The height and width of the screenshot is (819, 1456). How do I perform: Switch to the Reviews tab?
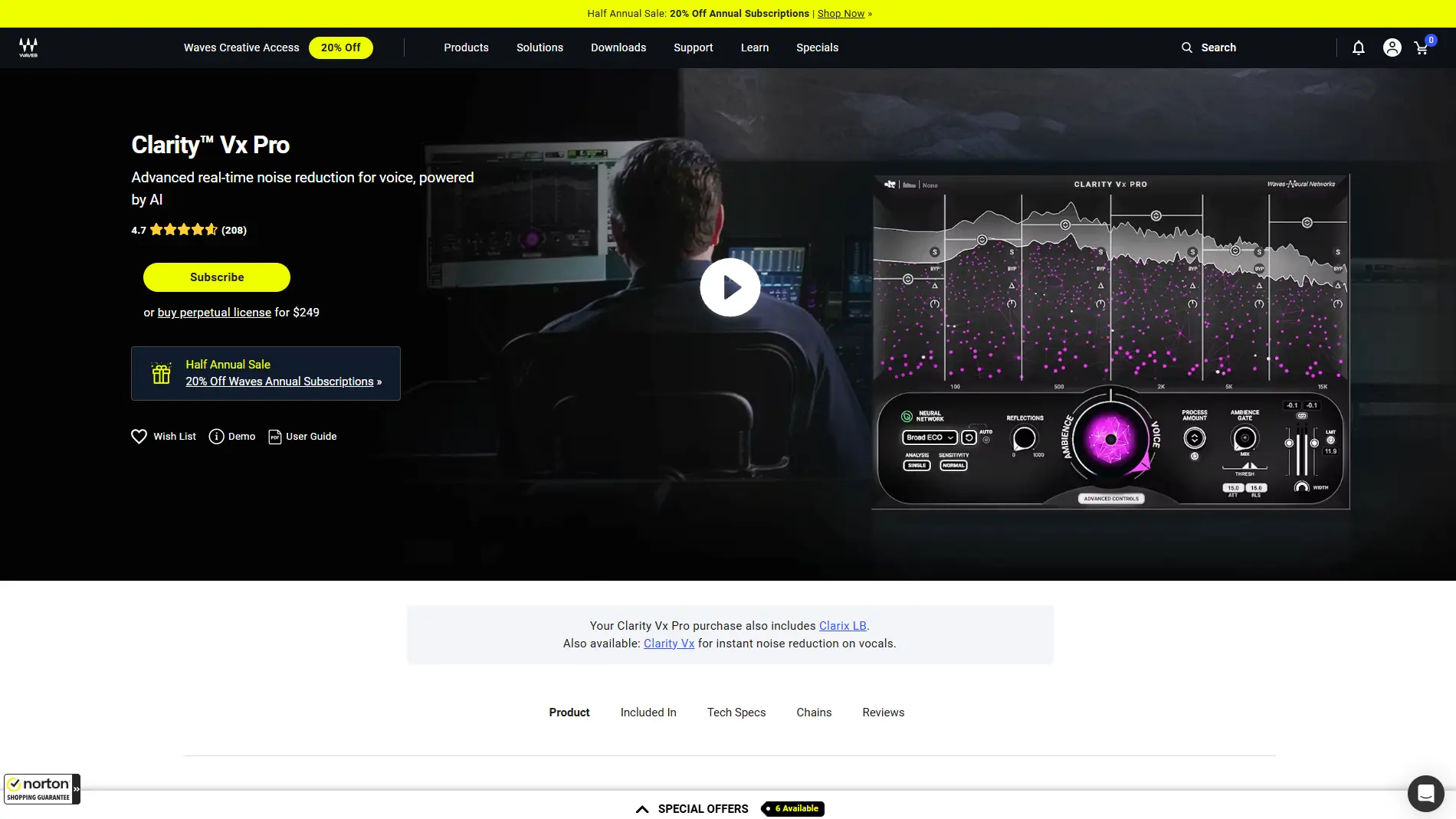click(884, 713)
